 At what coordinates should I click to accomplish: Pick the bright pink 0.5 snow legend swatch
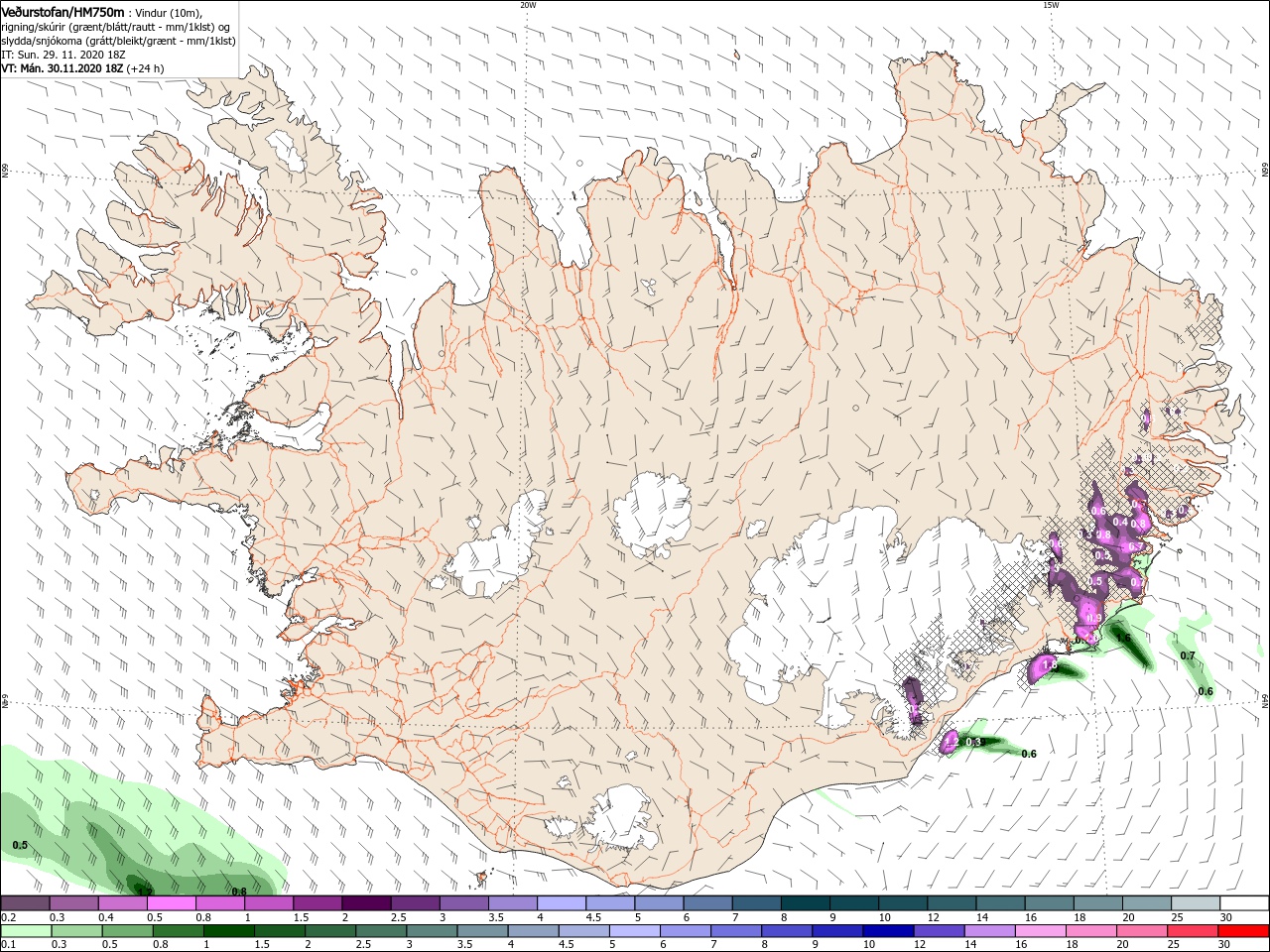(171, 903)
